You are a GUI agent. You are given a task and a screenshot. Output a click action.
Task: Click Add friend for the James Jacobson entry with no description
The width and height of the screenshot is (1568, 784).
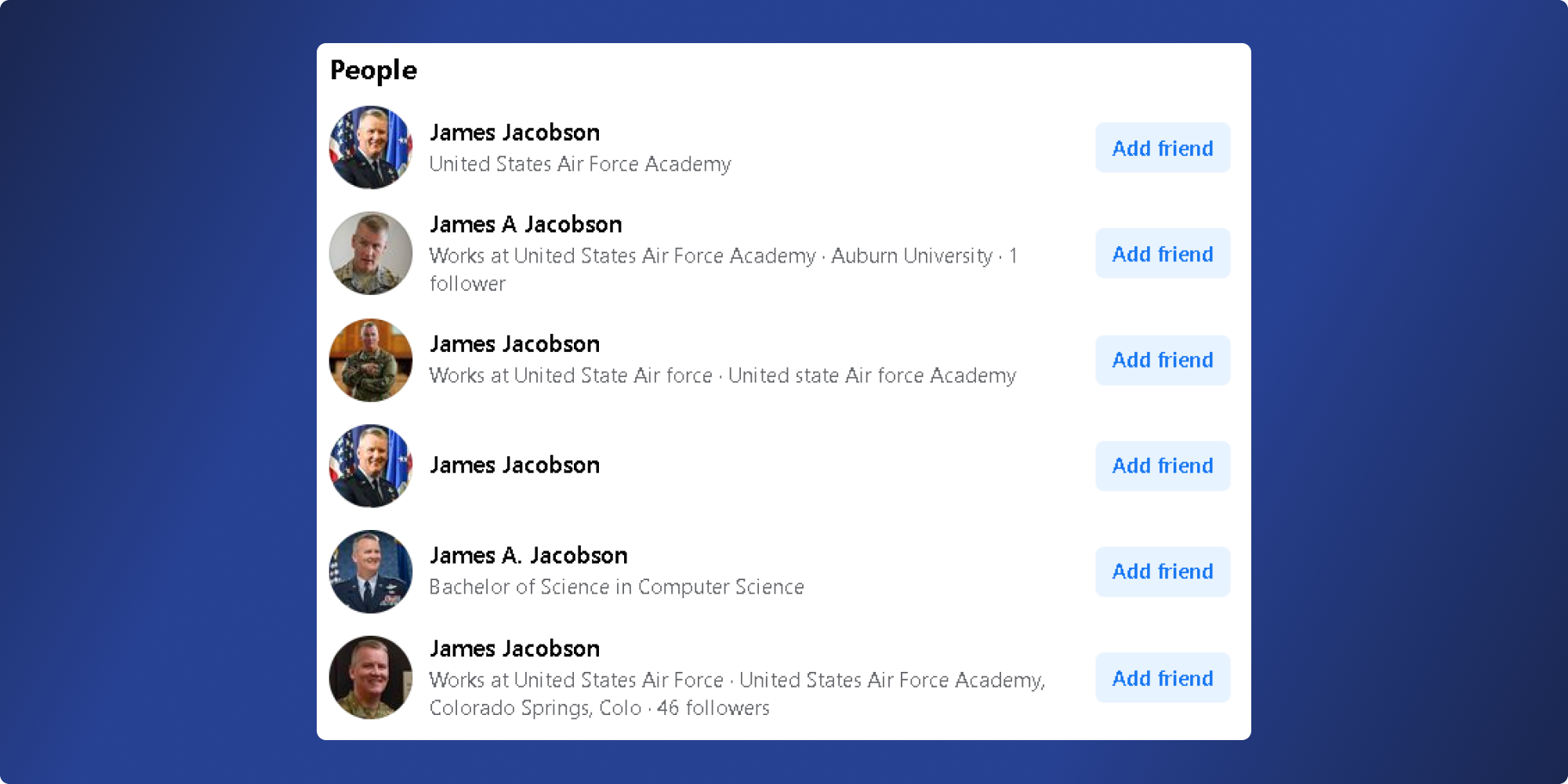click(x=1162, y=466)
